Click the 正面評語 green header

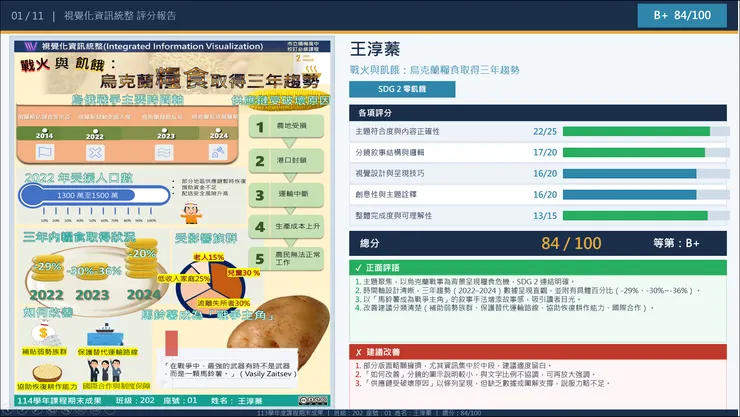[538, 267]
